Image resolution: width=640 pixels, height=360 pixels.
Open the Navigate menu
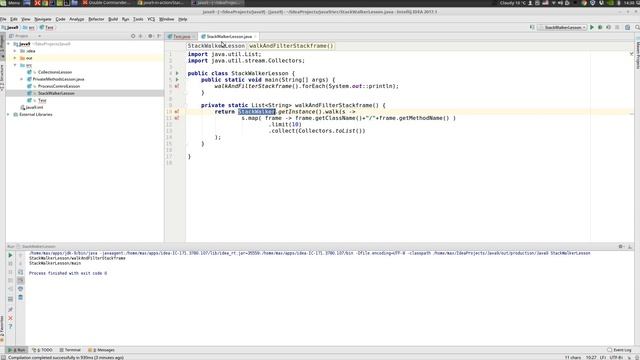[43, 19]
